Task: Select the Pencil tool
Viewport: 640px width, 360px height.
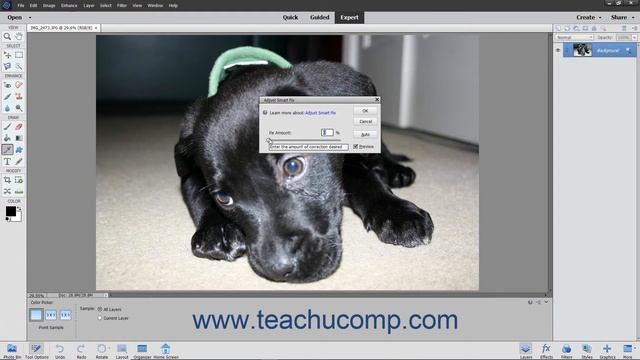Action: tap(19, 161)
